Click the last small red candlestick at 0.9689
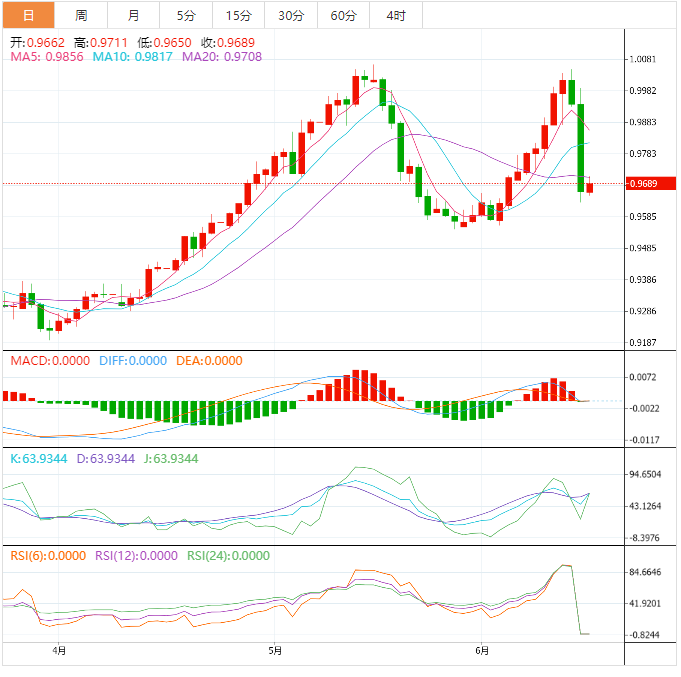681x677 pixels. coord(590,188)
